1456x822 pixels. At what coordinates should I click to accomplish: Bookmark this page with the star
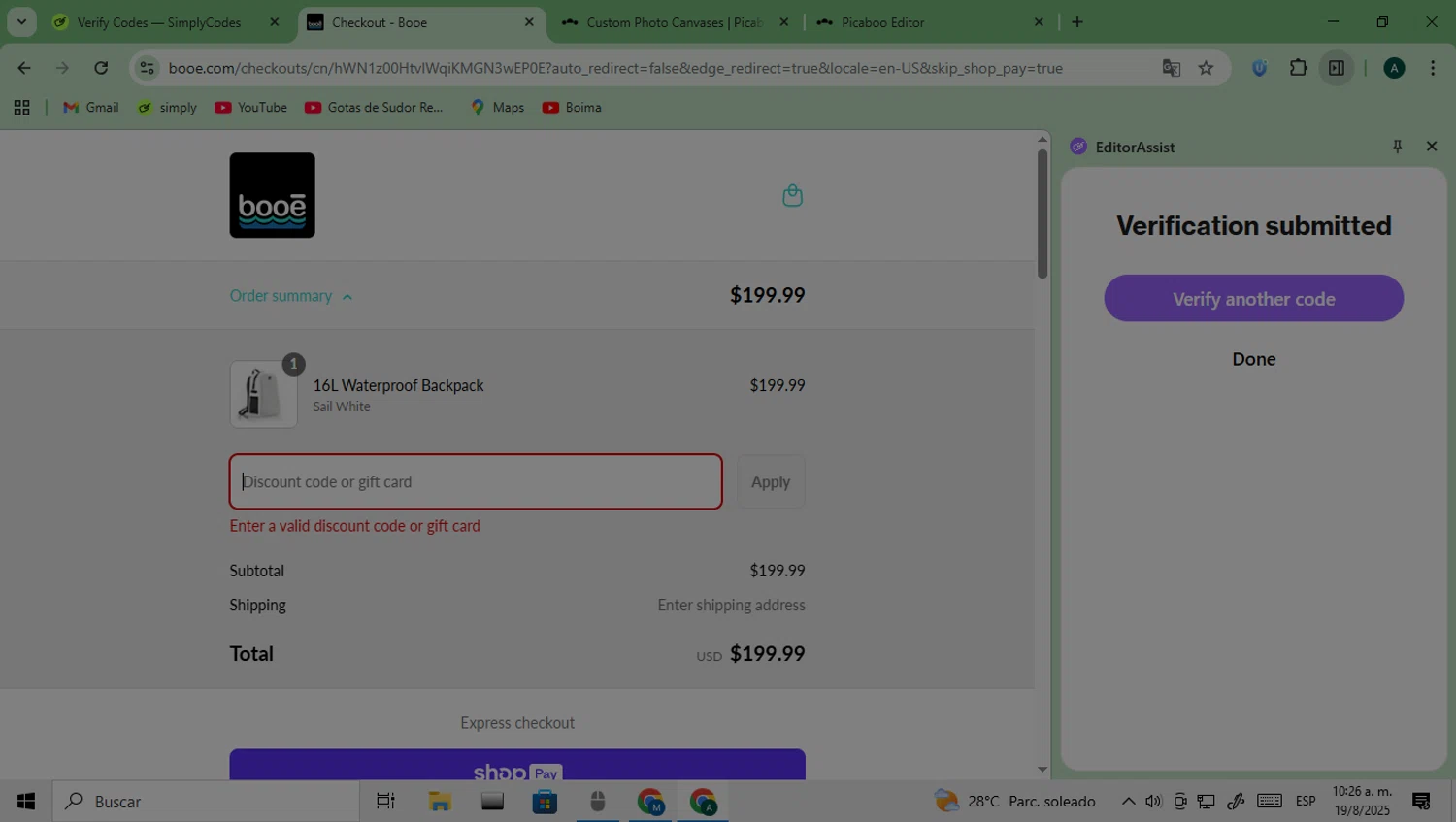1206,68
